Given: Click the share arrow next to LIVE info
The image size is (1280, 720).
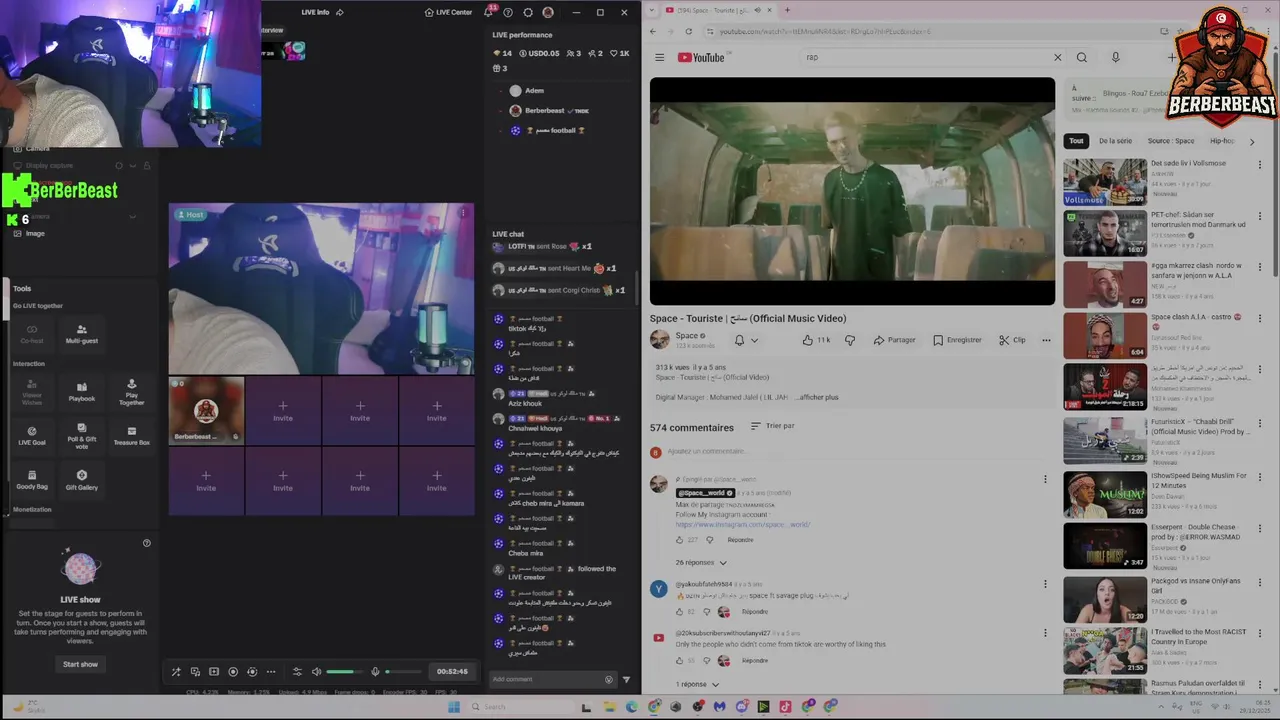Looking at the screenshot, I should (x=340, y=12).
